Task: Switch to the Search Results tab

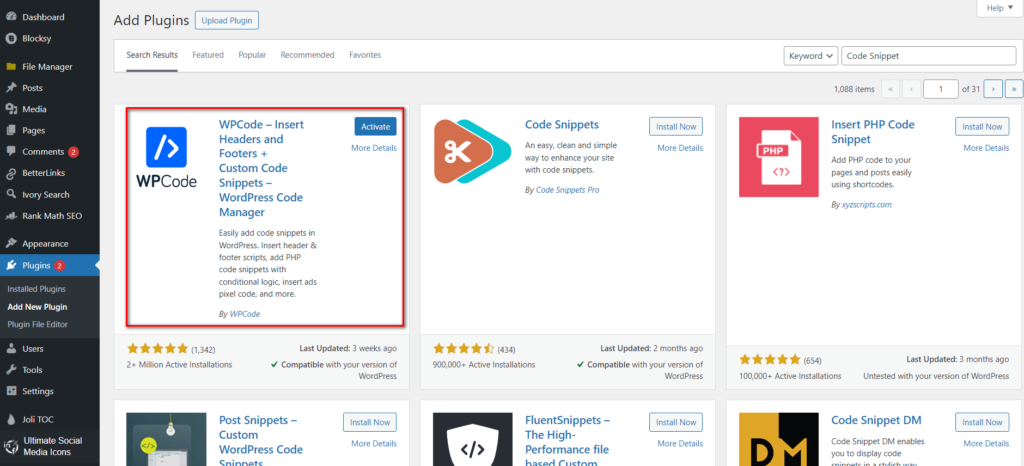Action: [152, 55]
